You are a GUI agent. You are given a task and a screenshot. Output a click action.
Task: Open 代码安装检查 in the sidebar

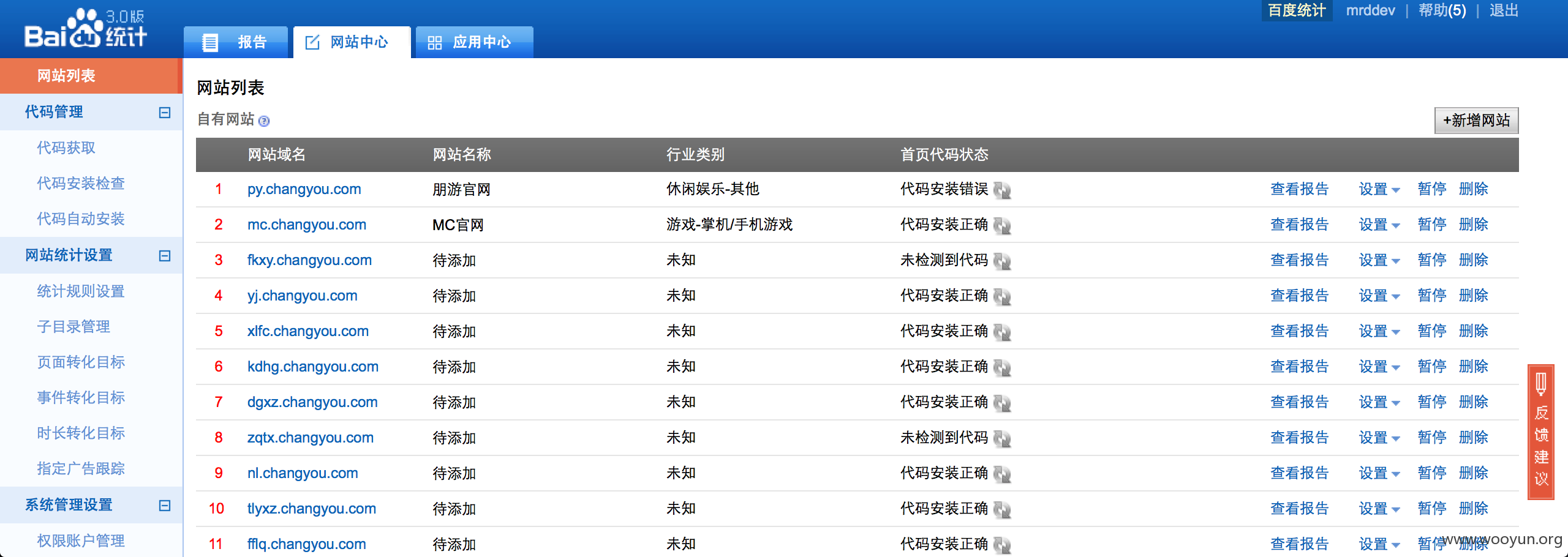81,184
